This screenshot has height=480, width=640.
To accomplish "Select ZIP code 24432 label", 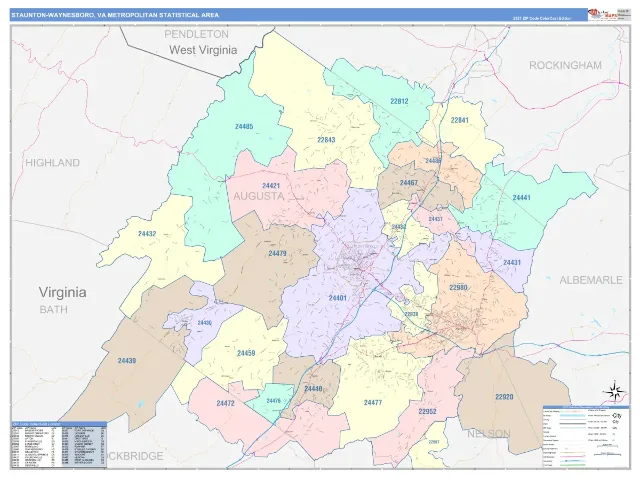I will 147,234.
